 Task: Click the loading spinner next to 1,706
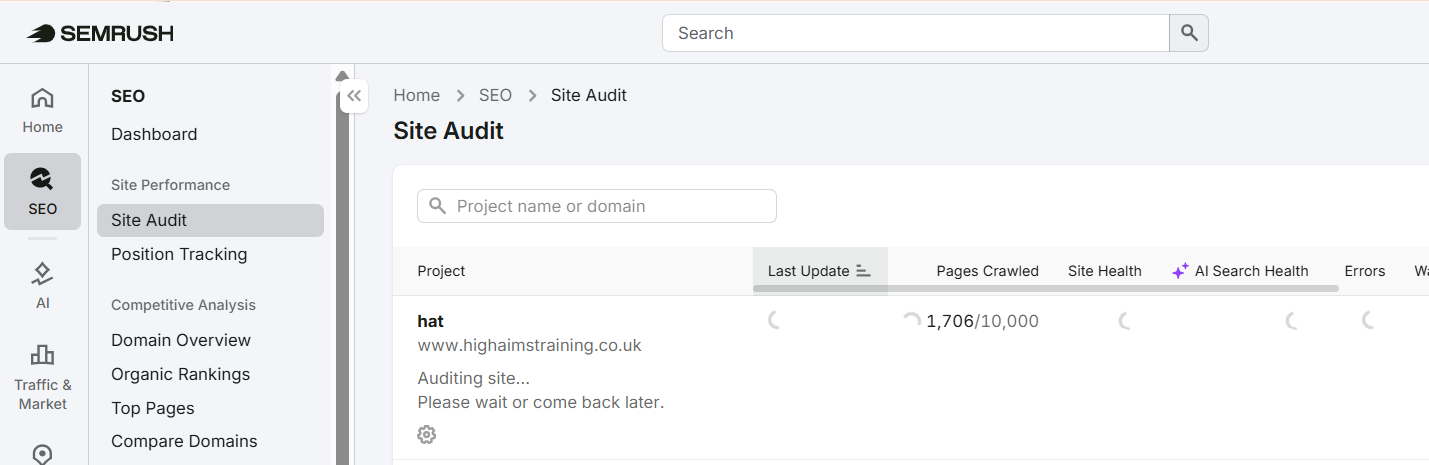click(x=912, y=321)
